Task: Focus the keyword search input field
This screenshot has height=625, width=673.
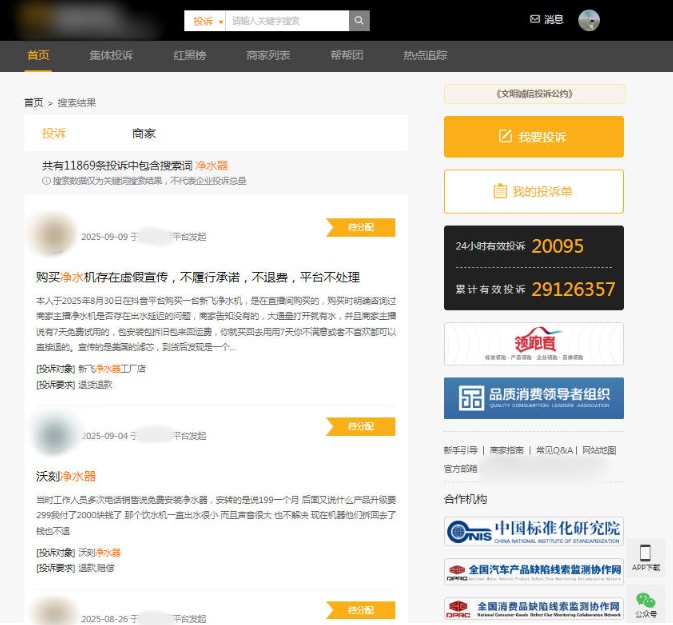Action: pos(287,21)
